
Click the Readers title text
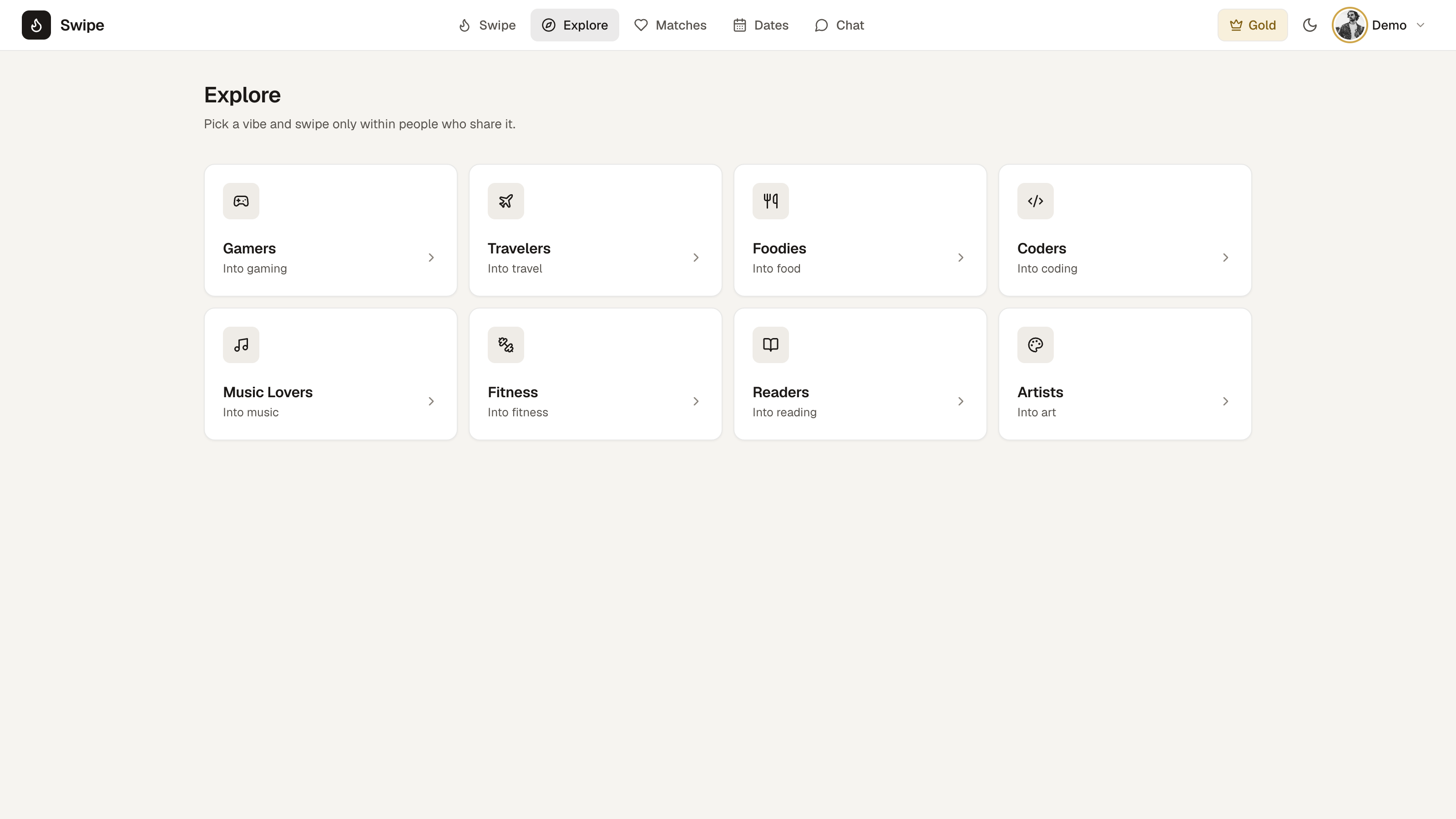[781, 392]
